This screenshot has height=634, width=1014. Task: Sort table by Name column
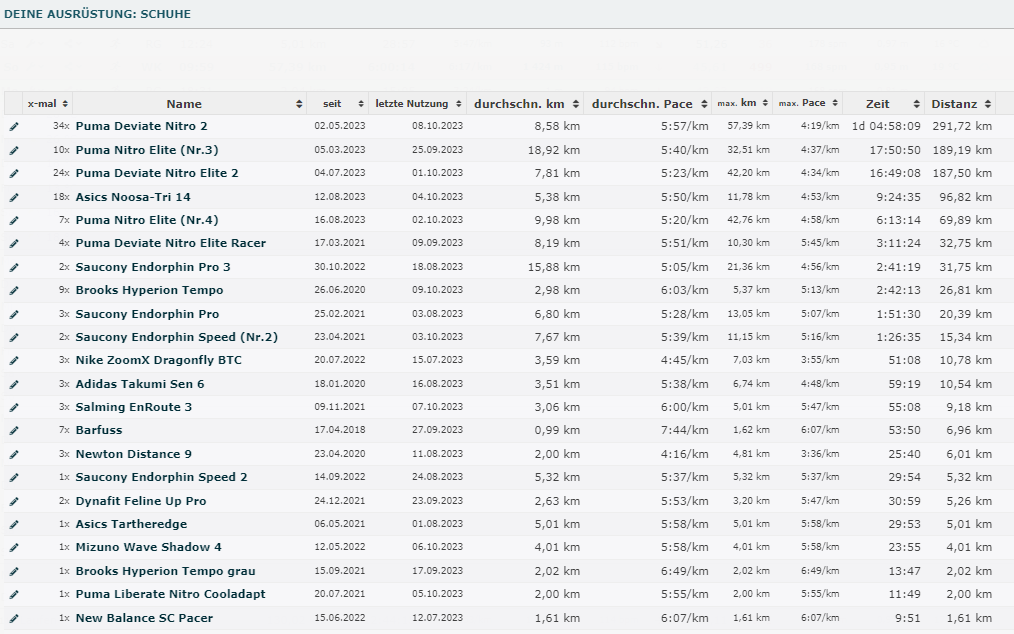click(184, 104)
